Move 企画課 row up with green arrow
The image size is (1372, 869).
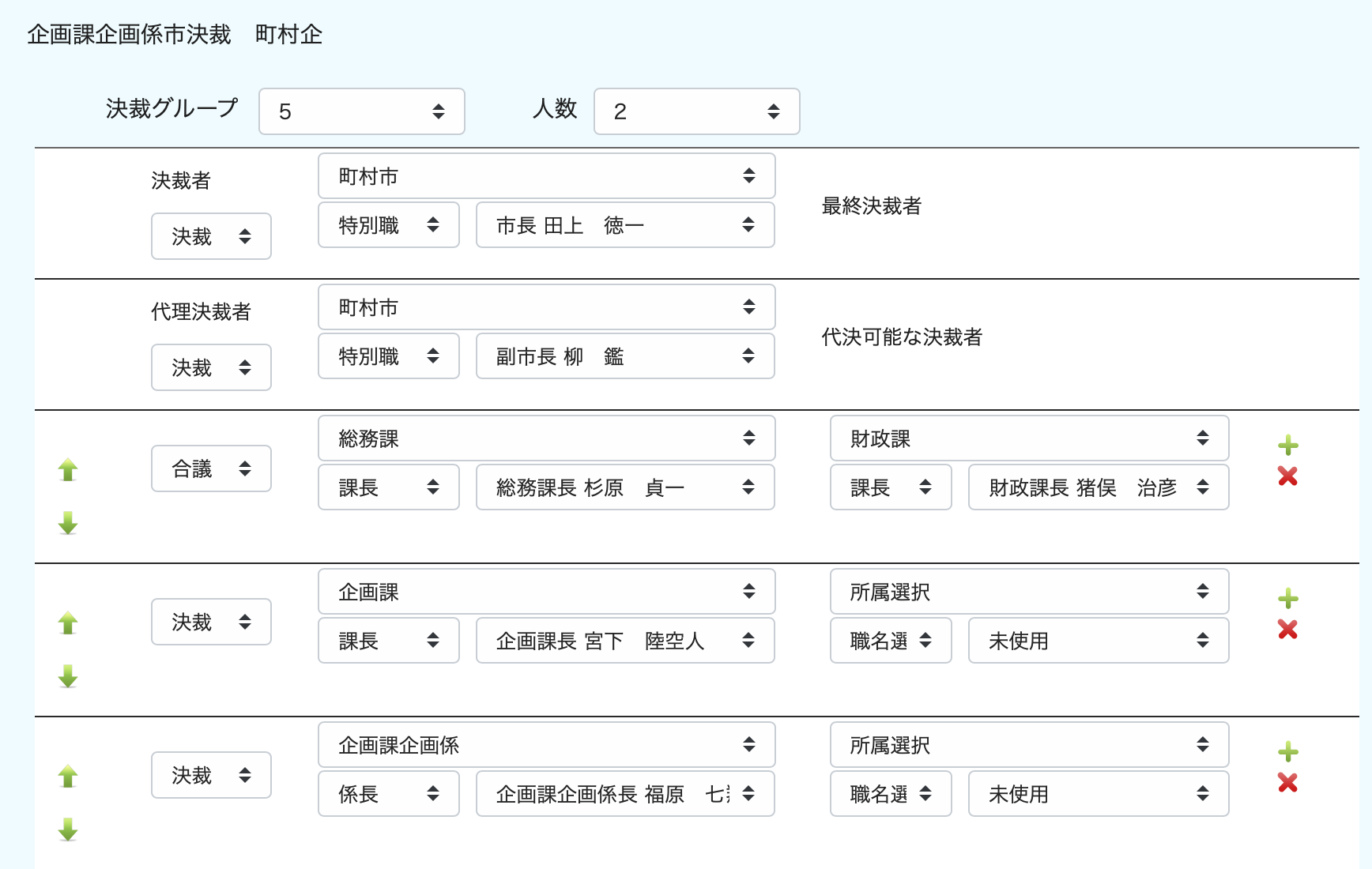coord(68,623)
